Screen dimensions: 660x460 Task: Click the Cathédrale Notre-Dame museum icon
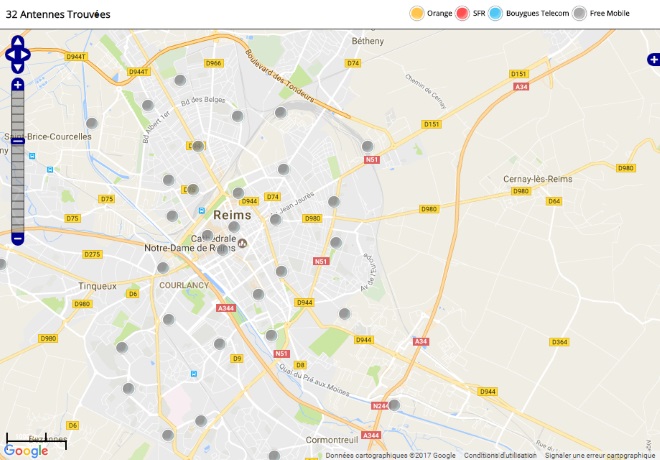(x=242, y=243)
